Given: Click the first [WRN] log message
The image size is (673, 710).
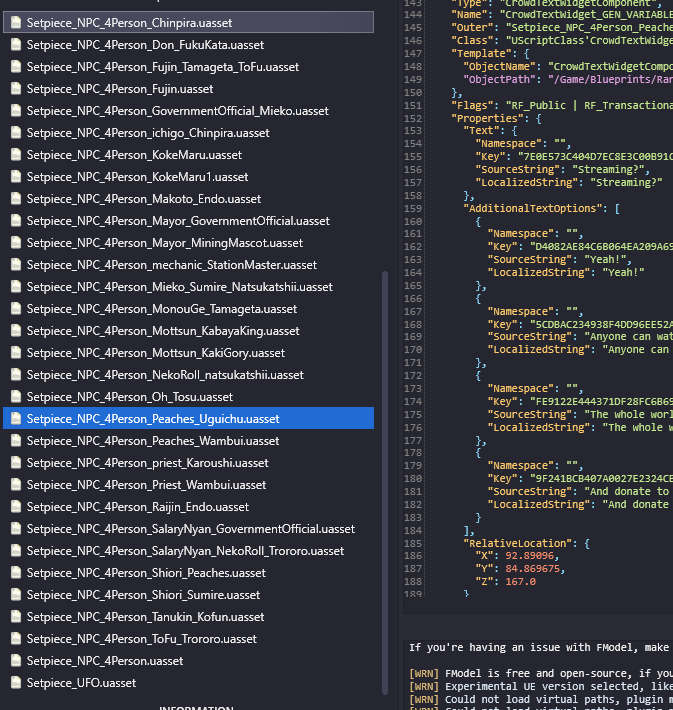Looking at the screenshot, I should tap(540, 674).
